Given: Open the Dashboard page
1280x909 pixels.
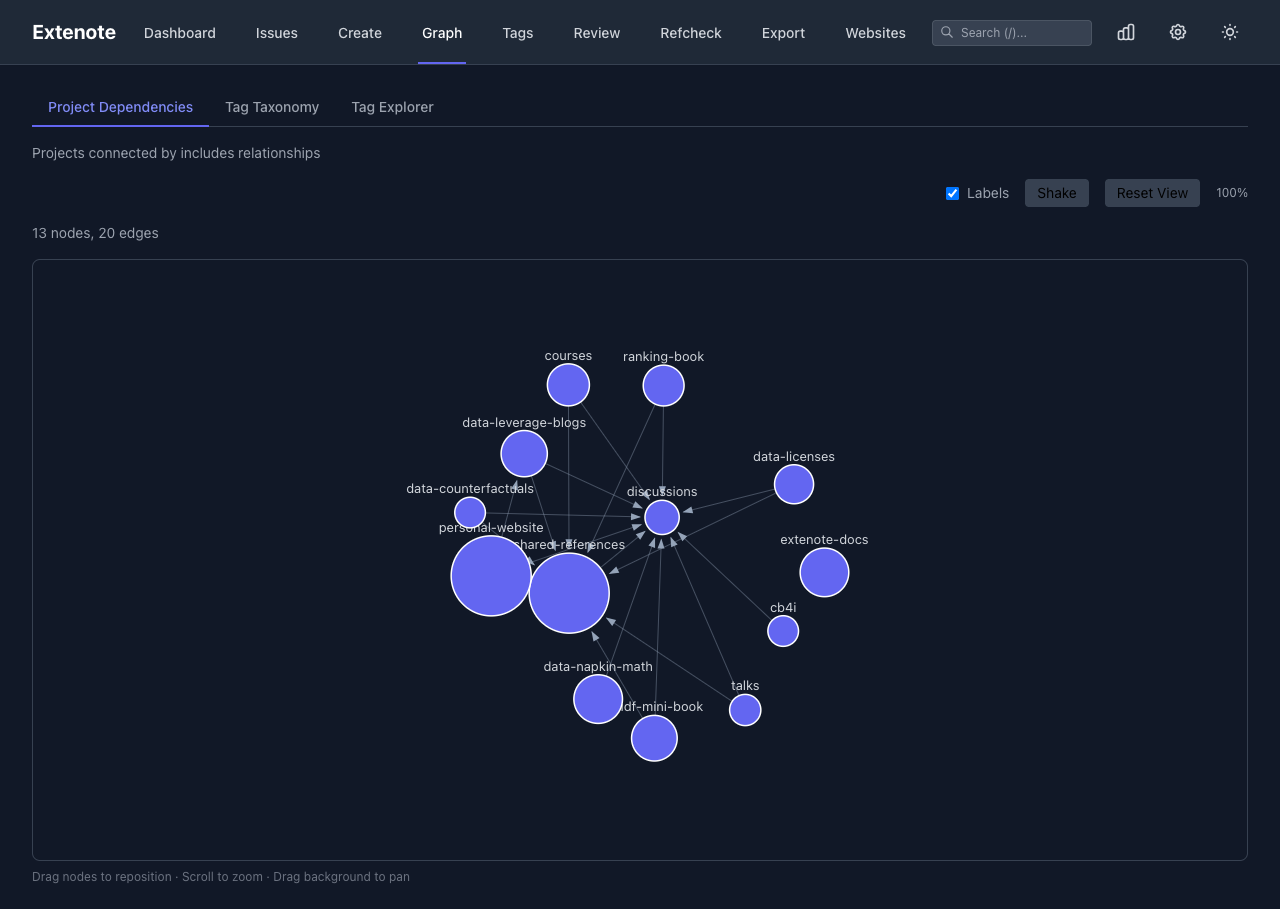Looking at the screenshot, I should click(179, 32).
